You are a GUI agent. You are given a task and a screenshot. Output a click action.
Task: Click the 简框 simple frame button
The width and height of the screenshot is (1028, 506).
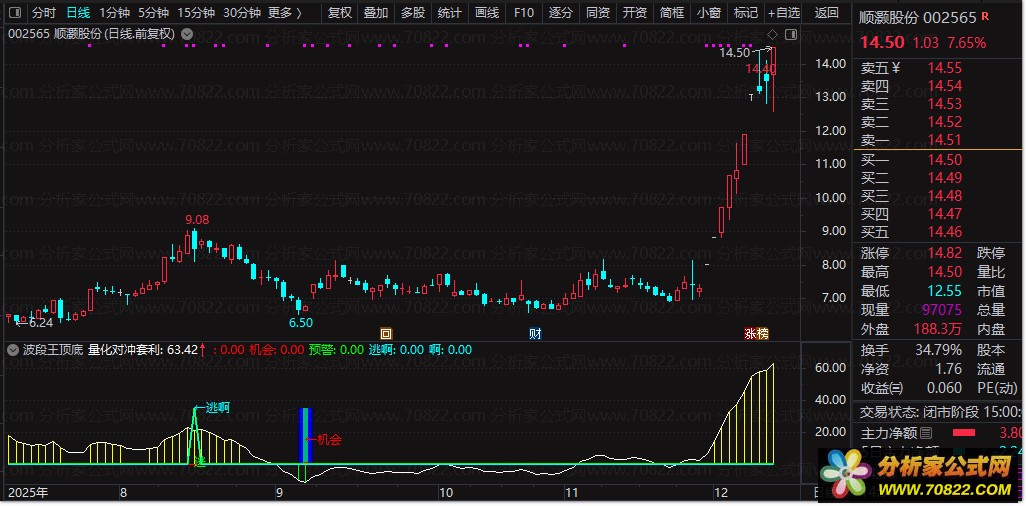(x=672, y=12)
